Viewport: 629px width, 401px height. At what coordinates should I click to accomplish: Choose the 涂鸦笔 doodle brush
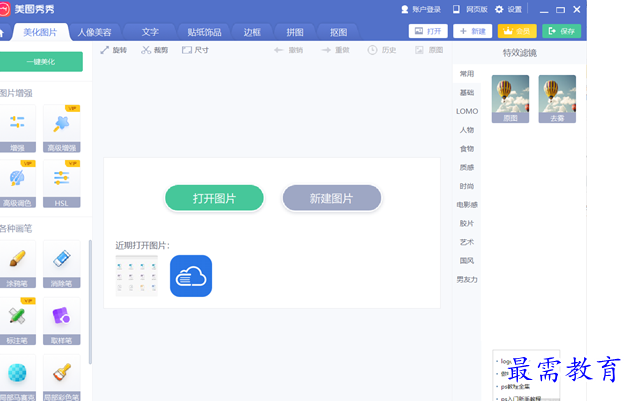pos(17,264)
